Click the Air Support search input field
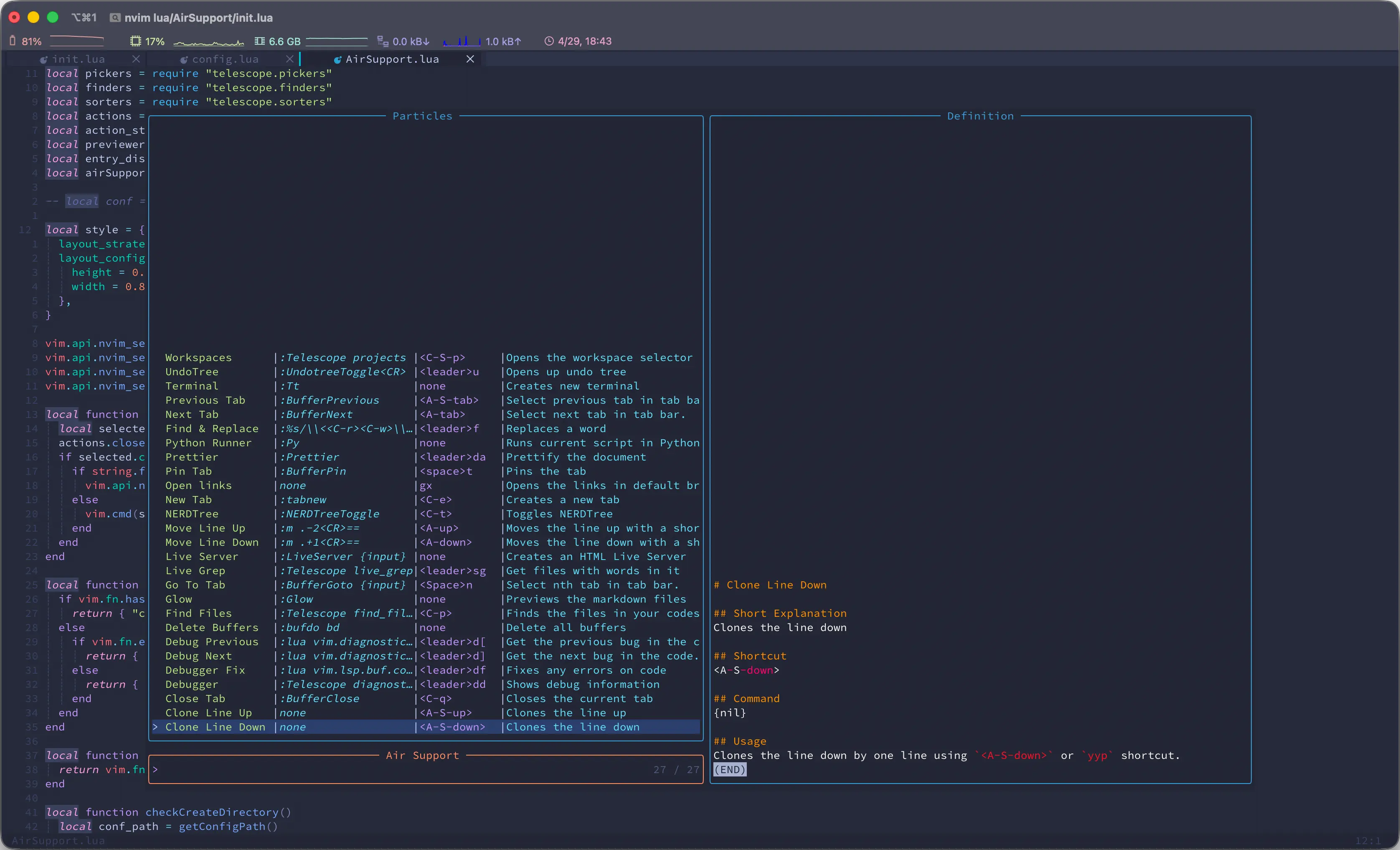The height and width of the screenshot is (850, 1400). 426,769
